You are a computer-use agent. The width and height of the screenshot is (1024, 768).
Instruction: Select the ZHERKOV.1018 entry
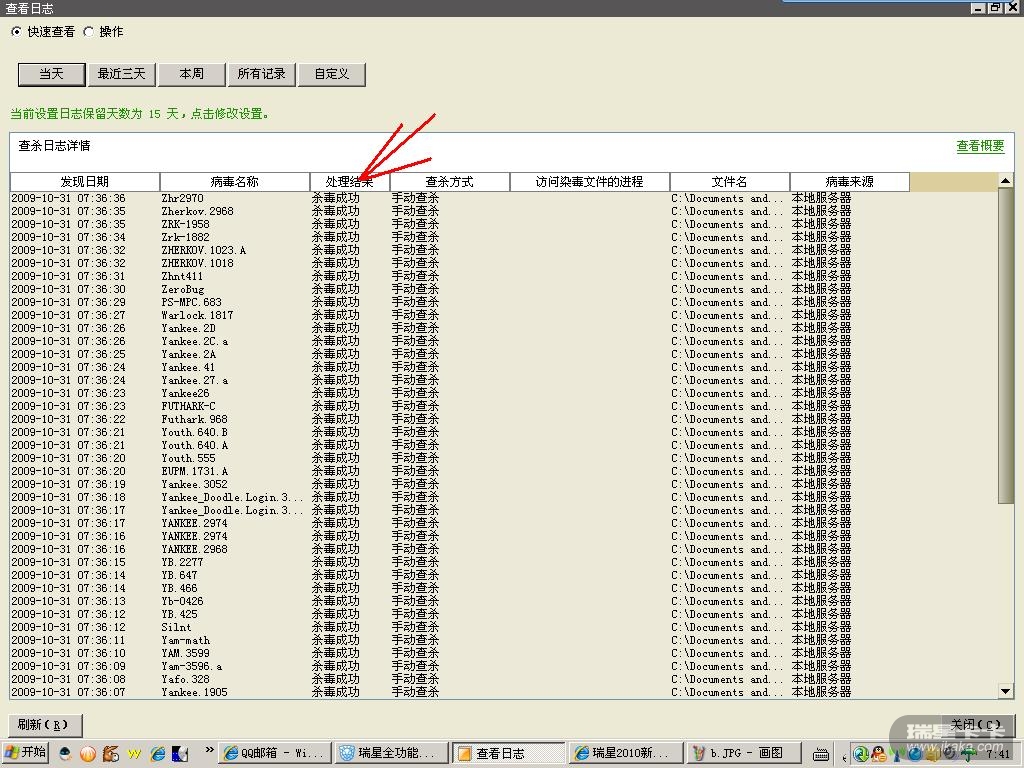460,263
